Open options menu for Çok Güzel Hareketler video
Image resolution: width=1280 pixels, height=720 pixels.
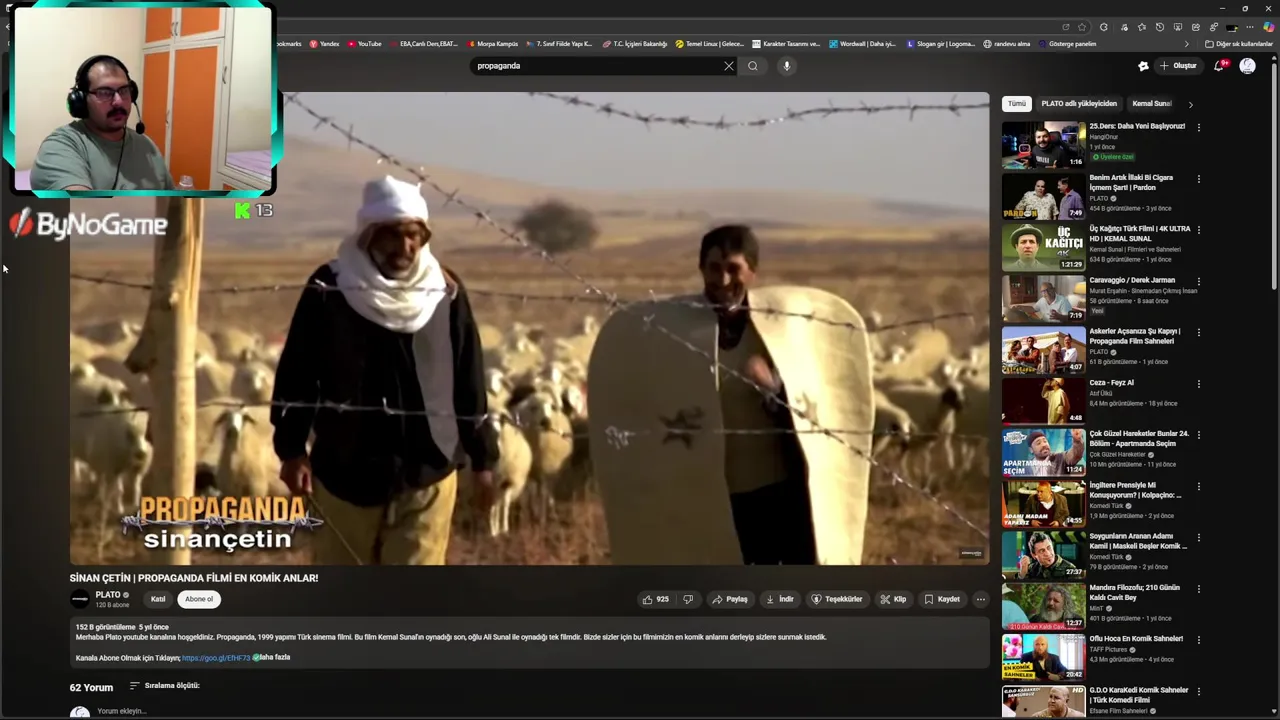point(1198,435)
